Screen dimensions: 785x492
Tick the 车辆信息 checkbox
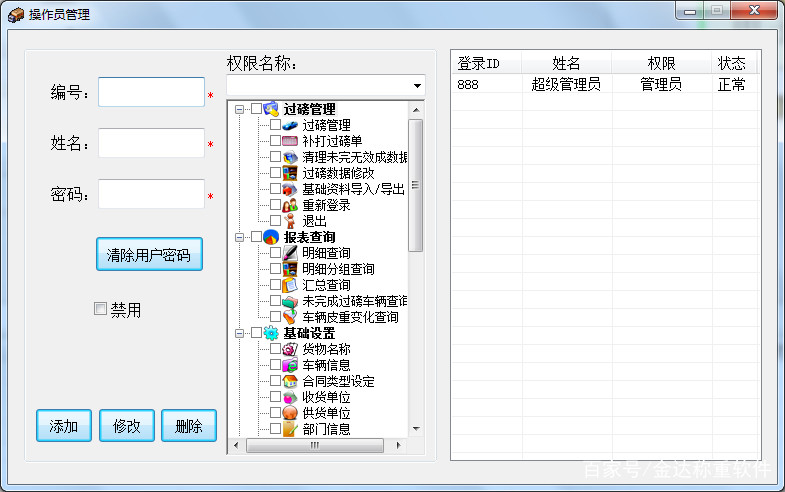[275, 364]
